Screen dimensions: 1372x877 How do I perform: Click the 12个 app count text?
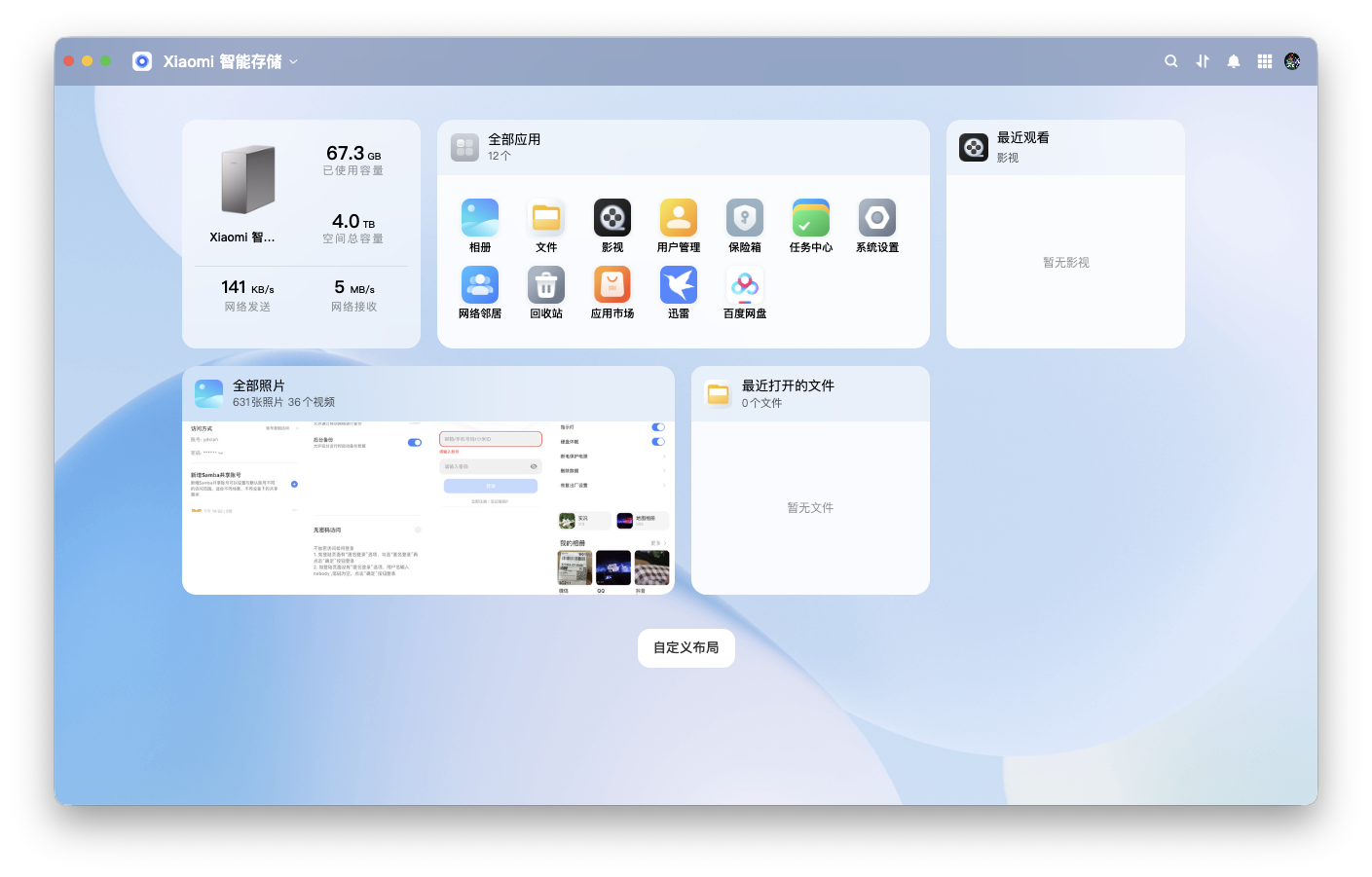click(500, 156)
